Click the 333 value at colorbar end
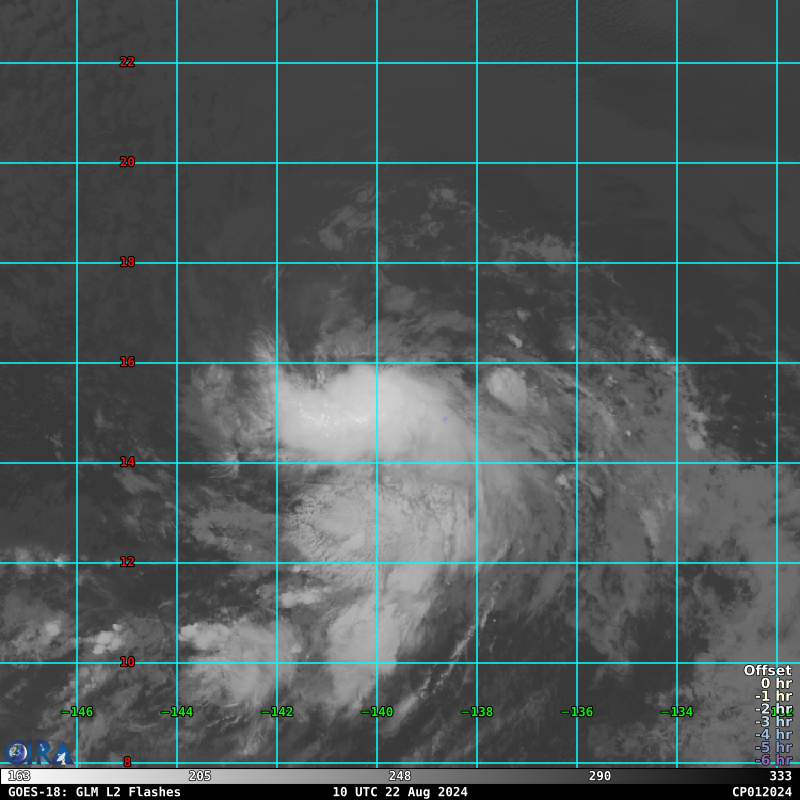 [780, 776]
